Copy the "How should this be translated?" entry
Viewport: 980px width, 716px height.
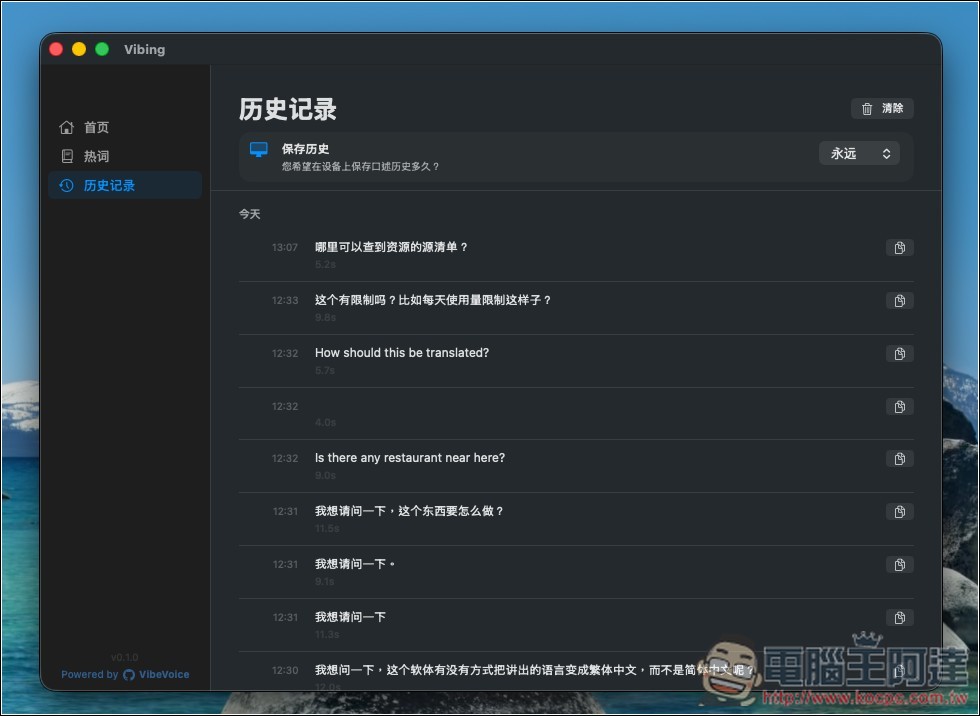899,353
